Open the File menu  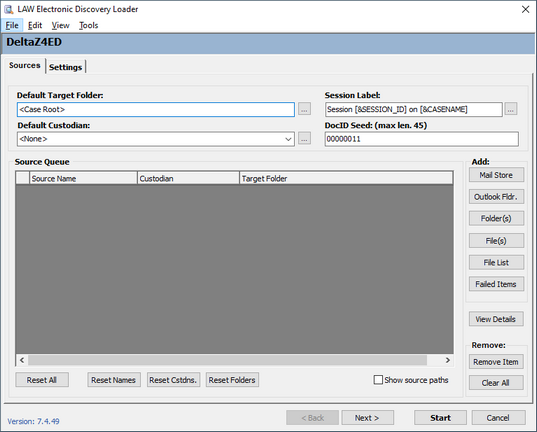click(12, 25)
